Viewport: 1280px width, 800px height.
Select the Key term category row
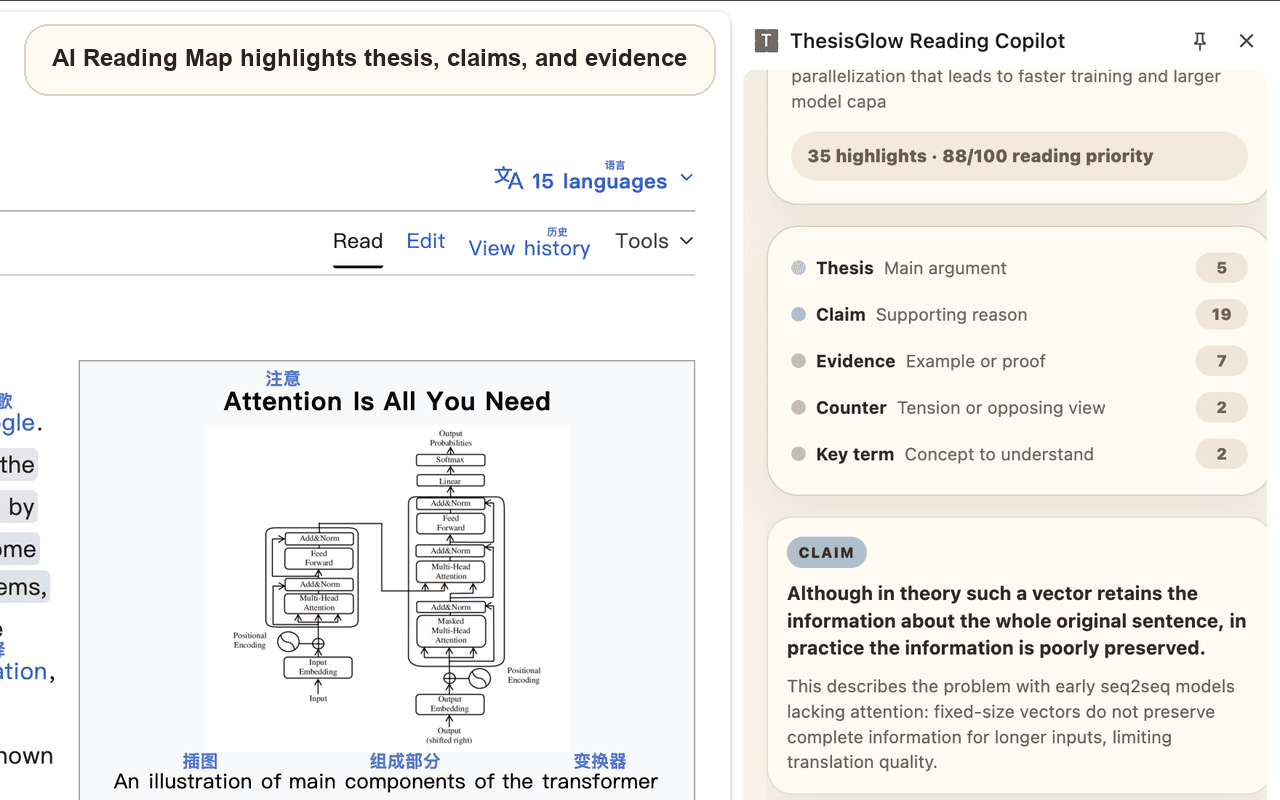tap(1018, 454)
